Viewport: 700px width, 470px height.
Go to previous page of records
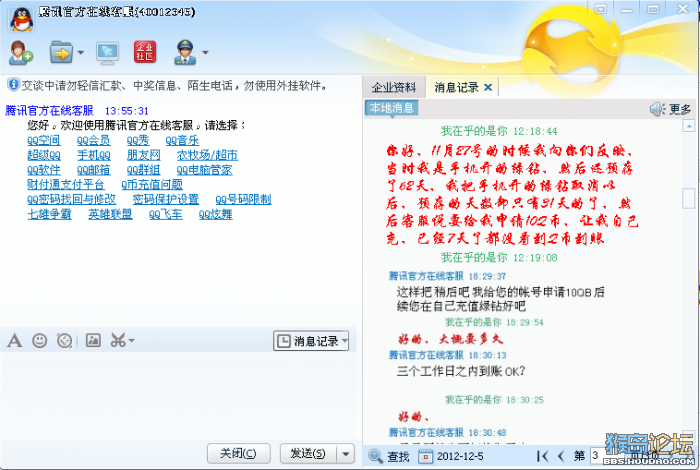point(561,456)
